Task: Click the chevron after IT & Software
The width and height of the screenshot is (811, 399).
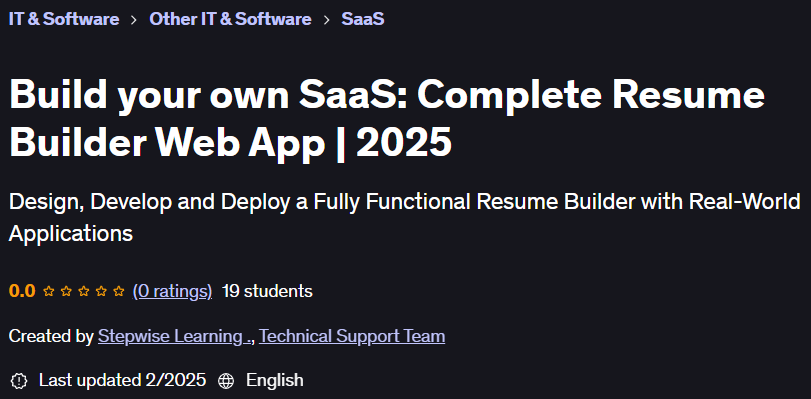Action: [x=134, y=20]
